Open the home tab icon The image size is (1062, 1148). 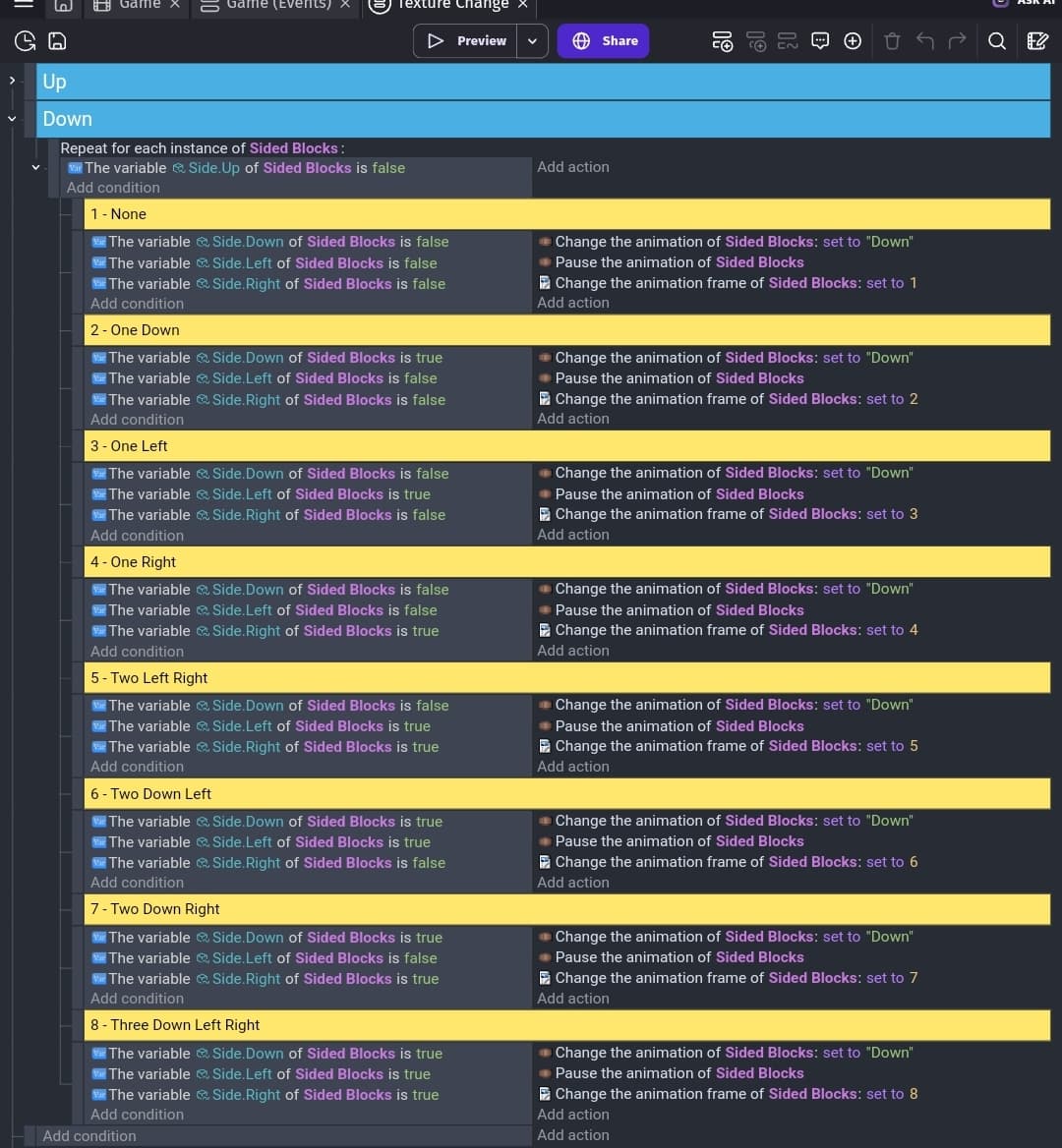click(64, 5)
